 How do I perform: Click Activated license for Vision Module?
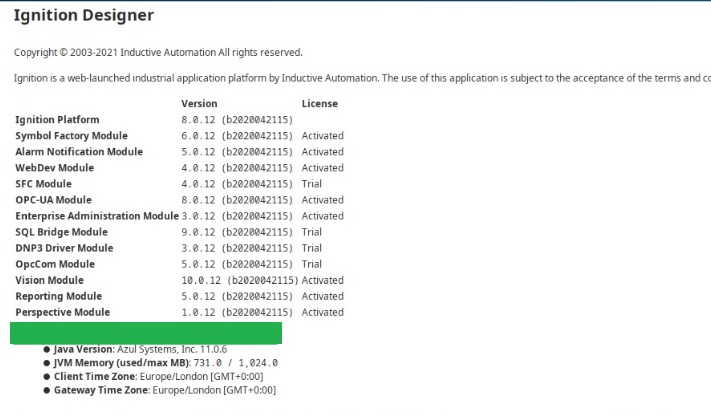click(323, 281)
